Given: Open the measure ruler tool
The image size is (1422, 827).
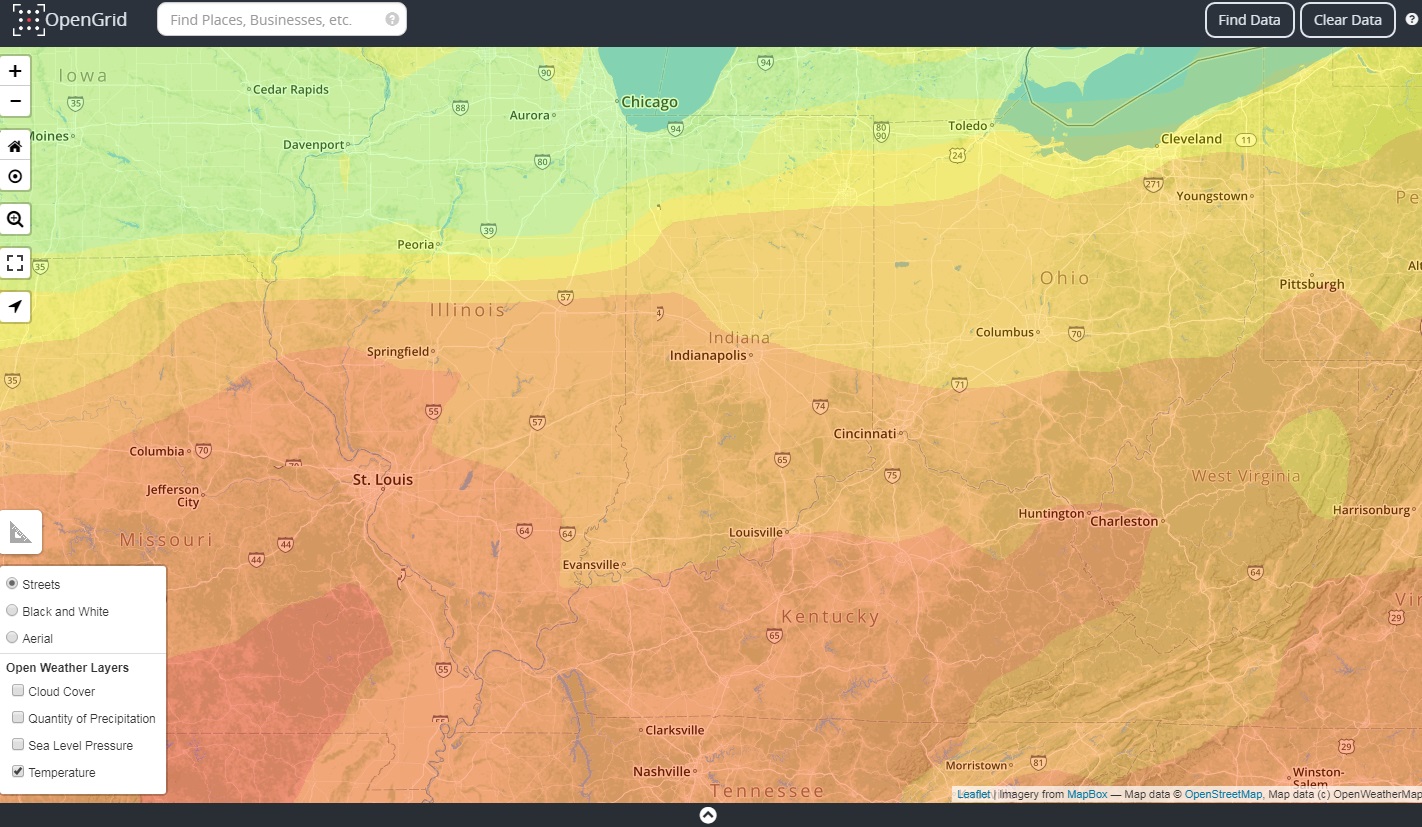Looking at the screenshot, I should pos(21,532).
